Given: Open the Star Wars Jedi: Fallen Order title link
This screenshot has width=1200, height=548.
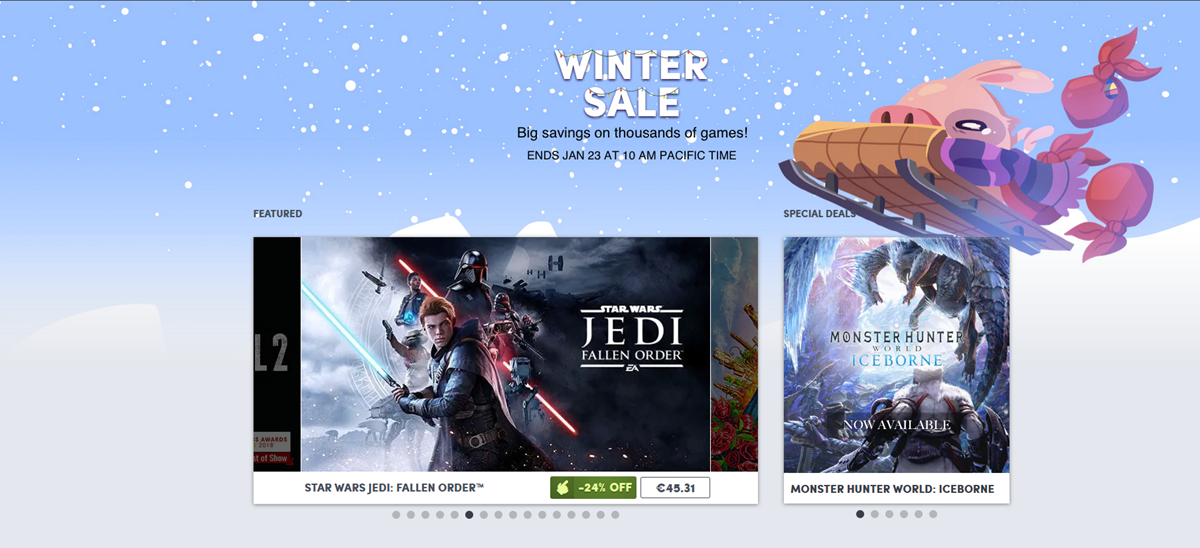Looking at the screenshot, I should click(x=394, y=488).
